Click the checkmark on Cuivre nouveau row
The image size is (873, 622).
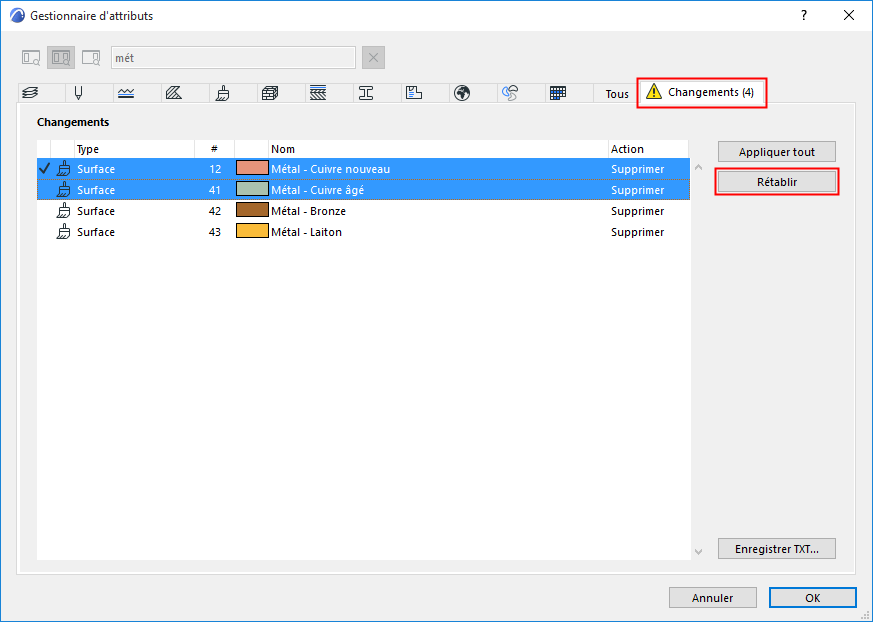pos(45,168)
